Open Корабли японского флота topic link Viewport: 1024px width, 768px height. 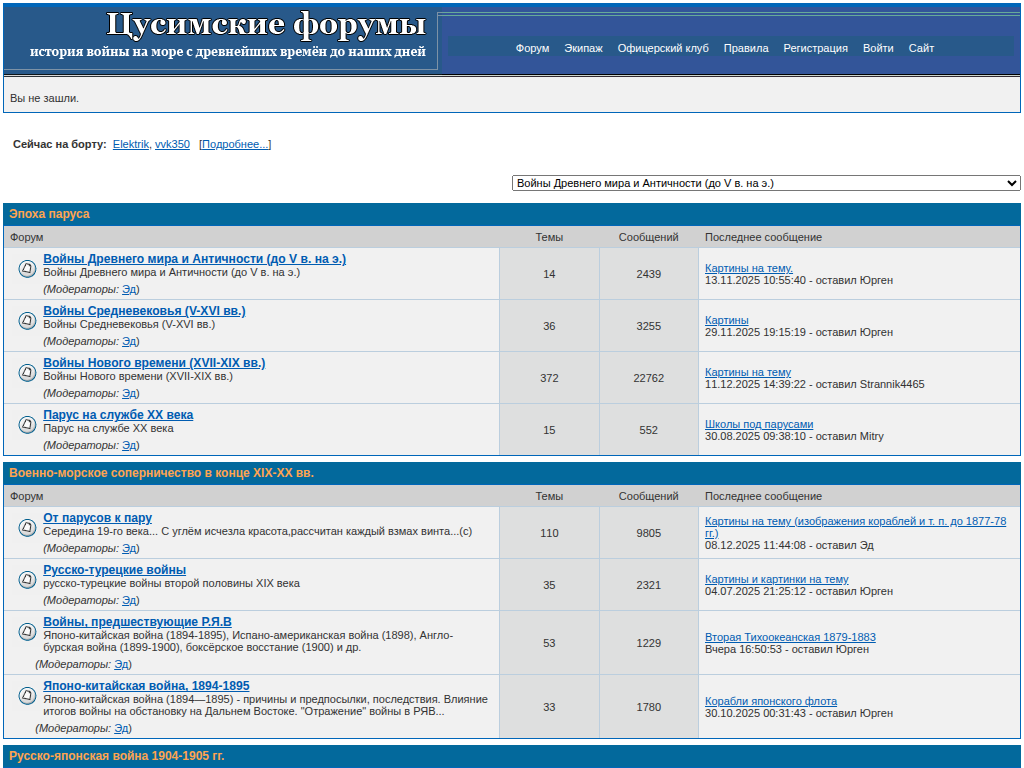pos(771,701)
